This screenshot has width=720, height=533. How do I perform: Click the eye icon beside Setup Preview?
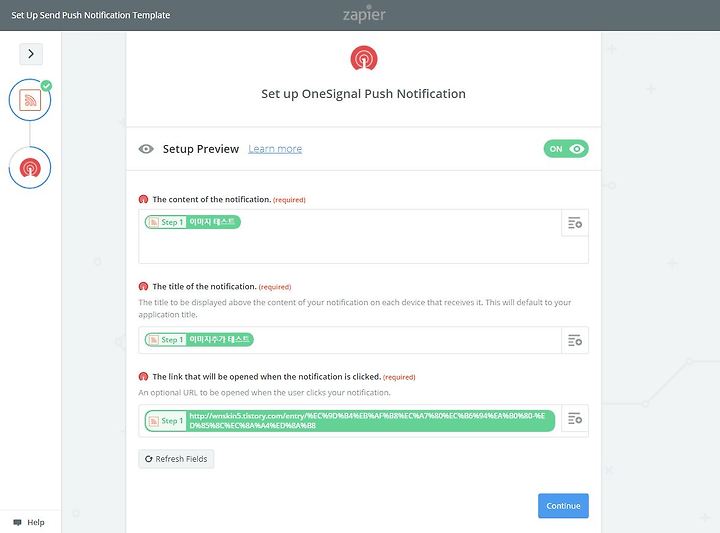pyautogui.click(x=146, y=149)
